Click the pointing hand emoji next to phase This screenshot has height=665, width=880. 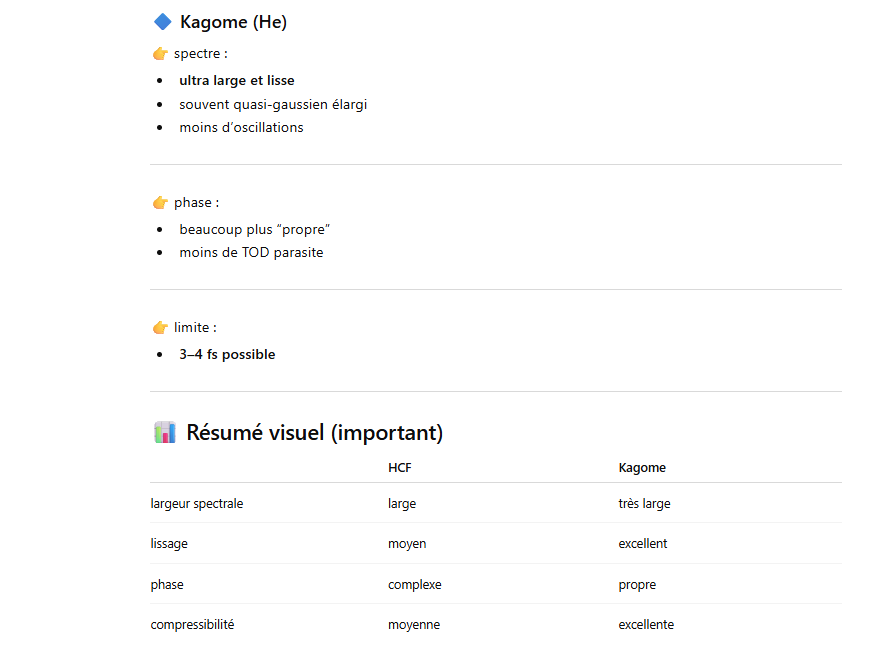[161, 203]
